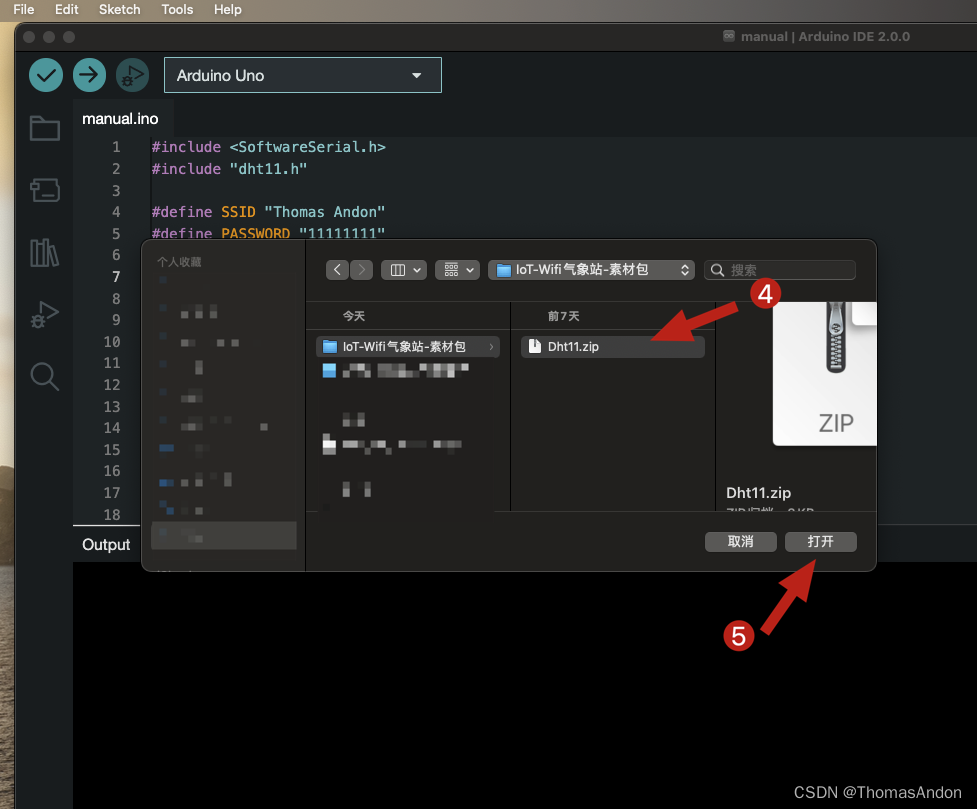Click the Dht11.zip file icon
The width and height of the screenshot is (977, 809).
click(x=535, y=347)
